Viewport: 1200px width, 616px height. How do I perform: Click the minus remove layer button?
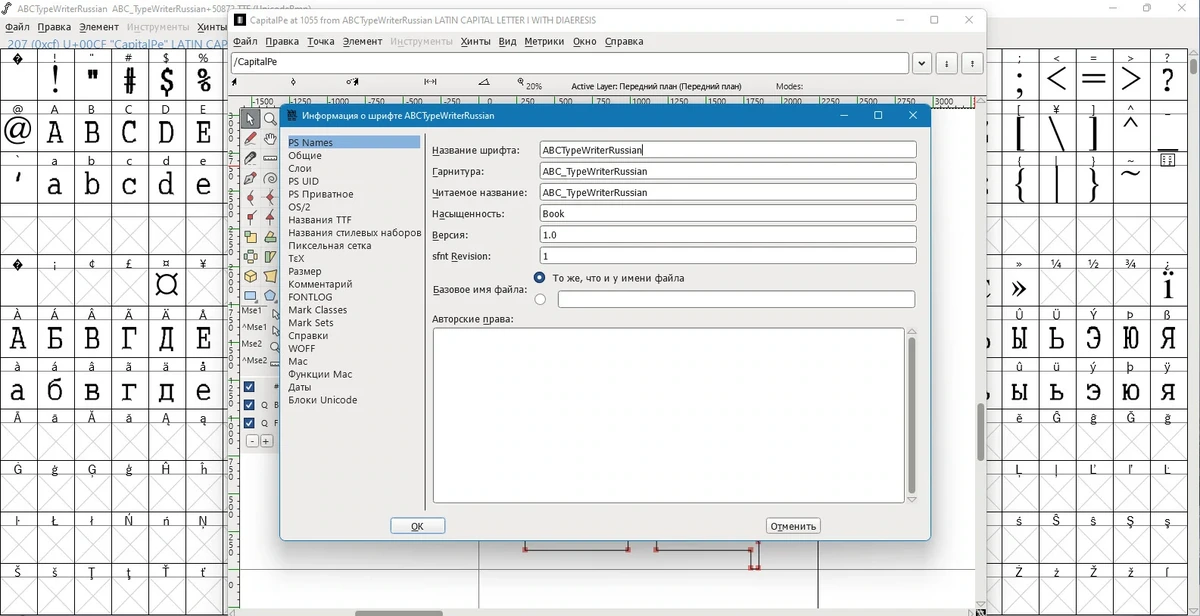252,441
